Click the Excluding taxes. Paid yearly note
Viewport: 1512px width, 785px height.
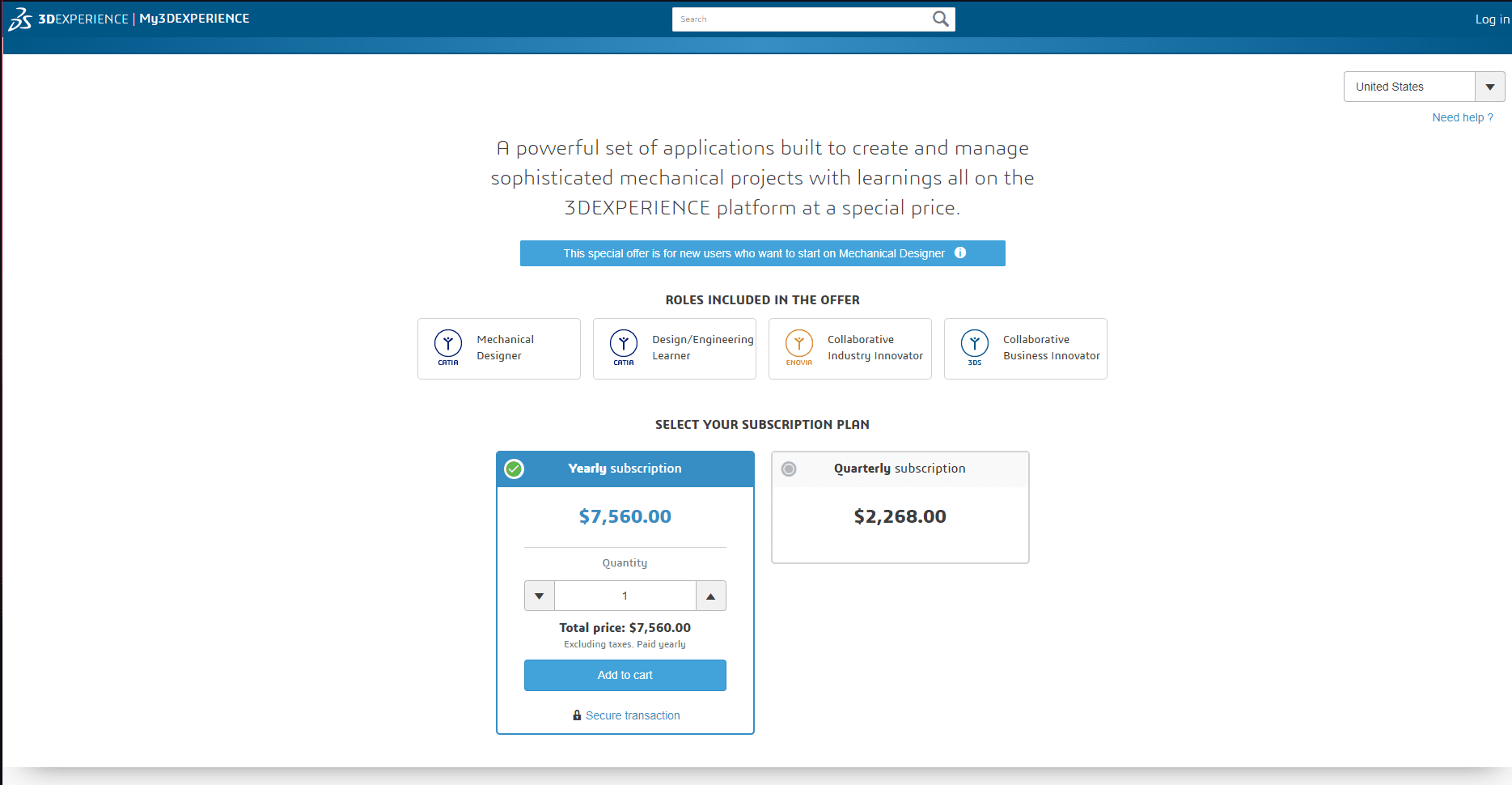pos(625,644)
